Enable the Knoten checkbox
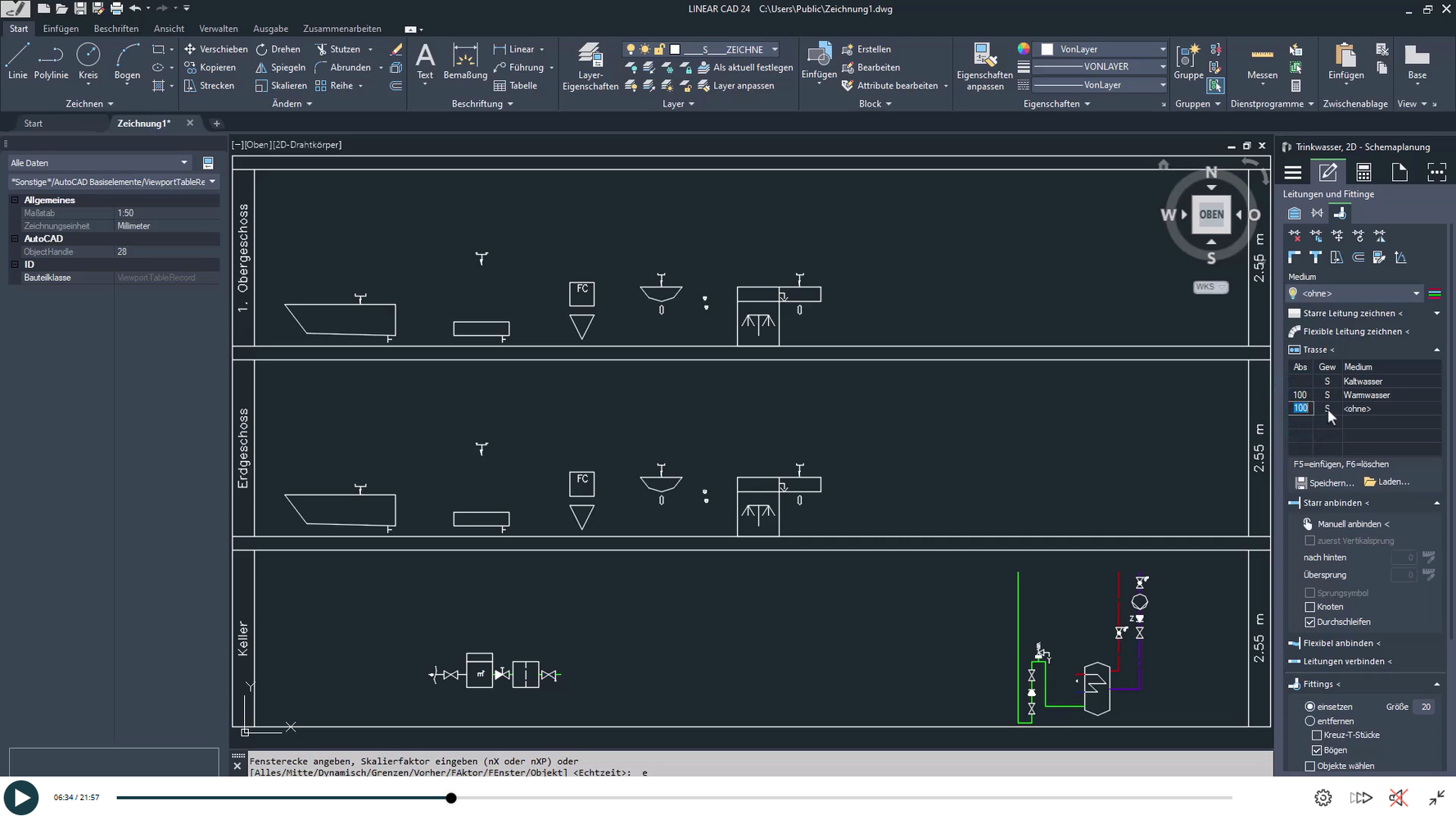Image resolution: width=1456 pixels, height=819 pixels. (x=1310, y=607)
